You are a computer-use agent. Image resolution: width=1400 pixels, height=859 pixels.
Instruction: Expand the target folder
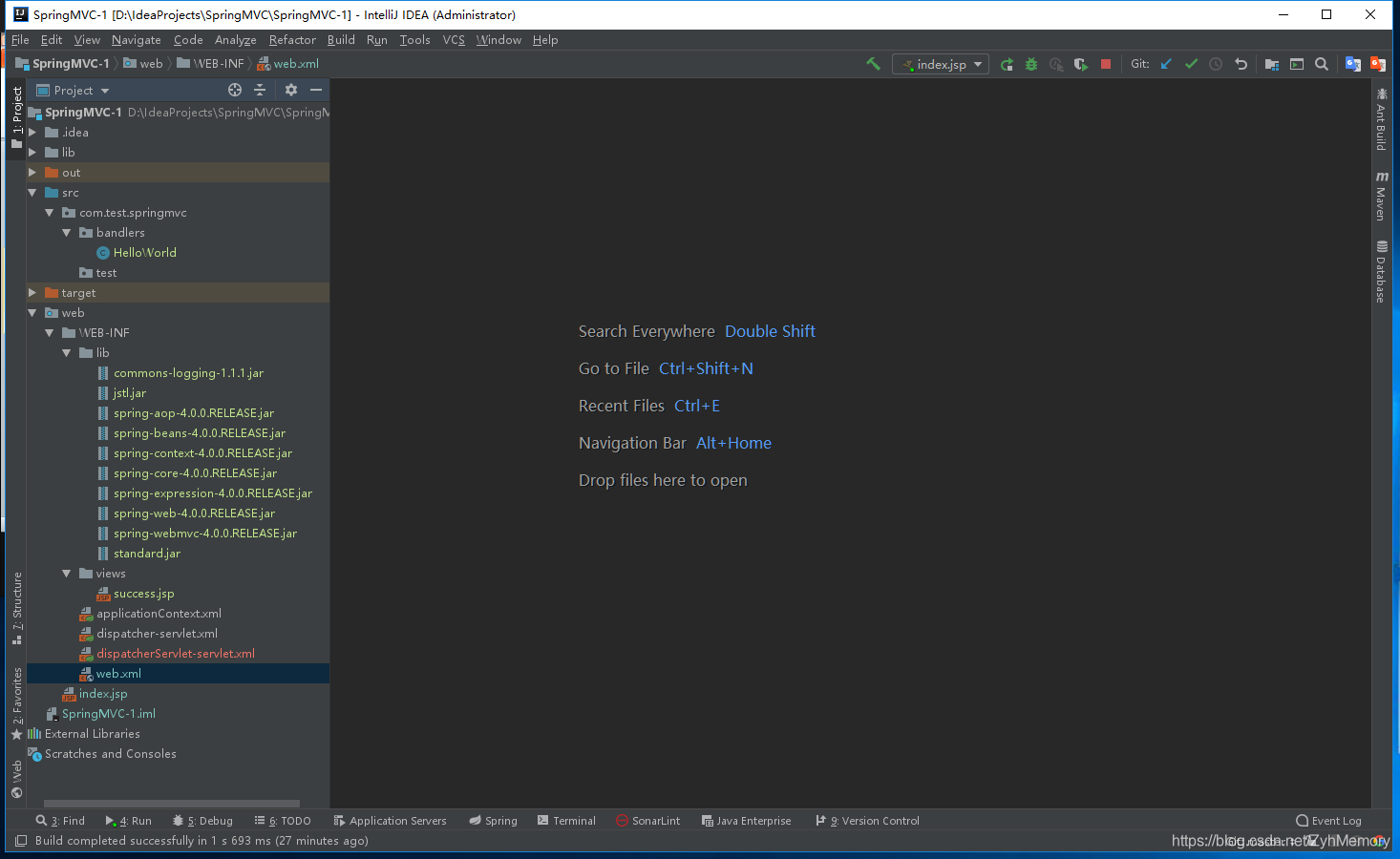tap(32, 293)
